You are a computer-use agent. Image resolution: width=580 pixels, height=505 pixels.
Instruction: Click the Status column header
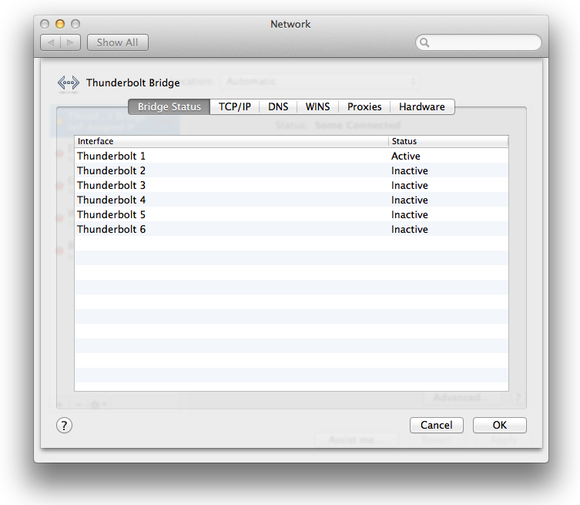[448, 141]
